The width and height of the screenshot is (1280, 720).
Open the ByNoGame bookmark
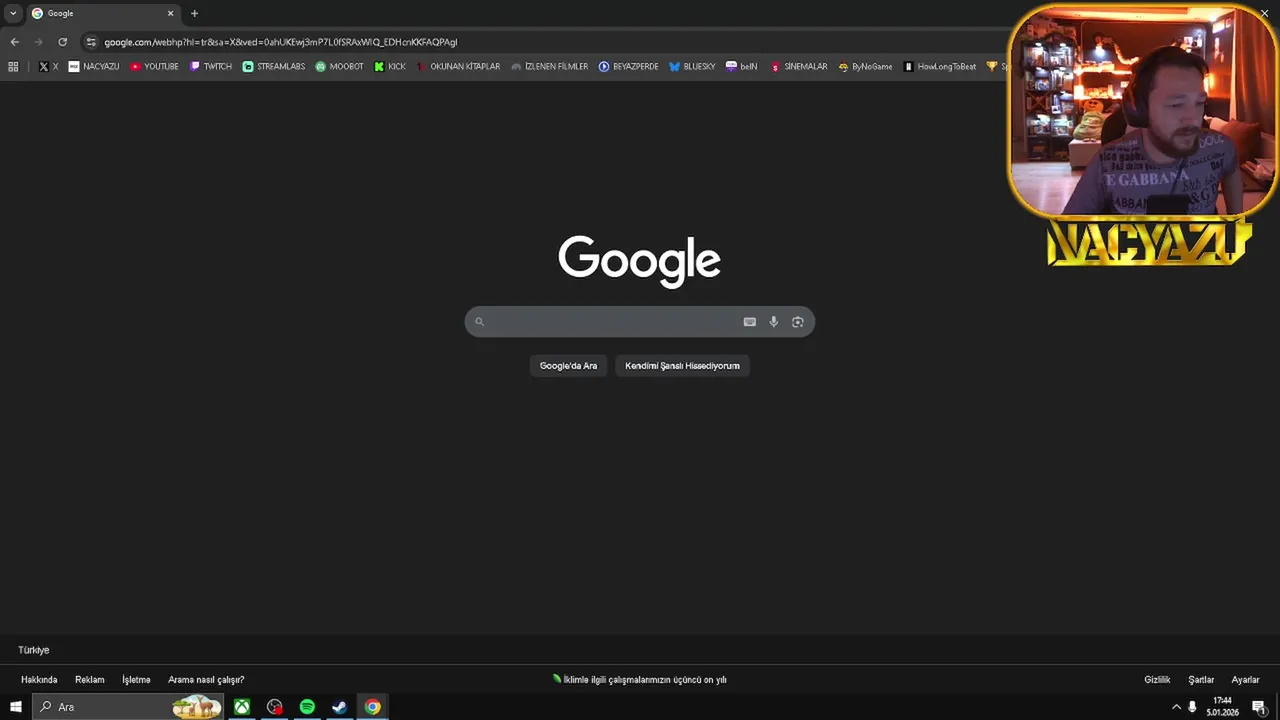click(x=865, y=66)
